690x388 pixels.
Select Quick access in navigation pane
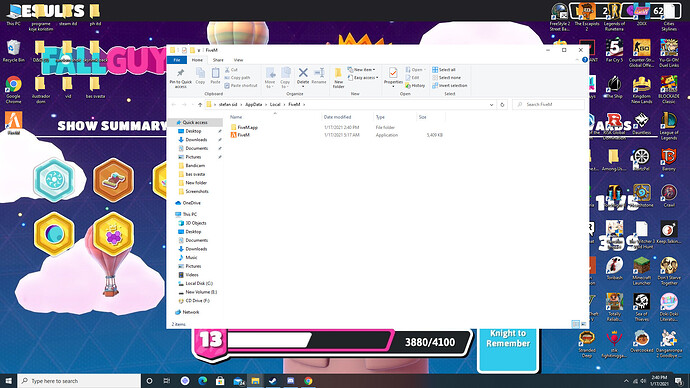pyautogui.click(x=195, y=122)
